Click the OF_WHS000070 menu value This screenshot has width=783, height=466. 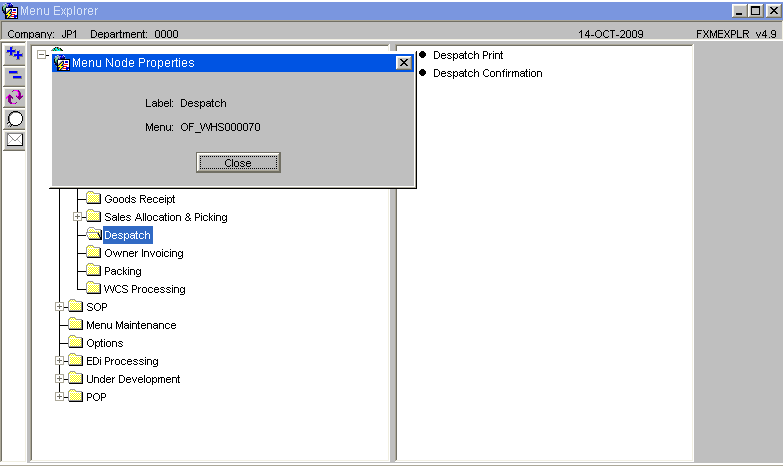[x=220, y=127]
